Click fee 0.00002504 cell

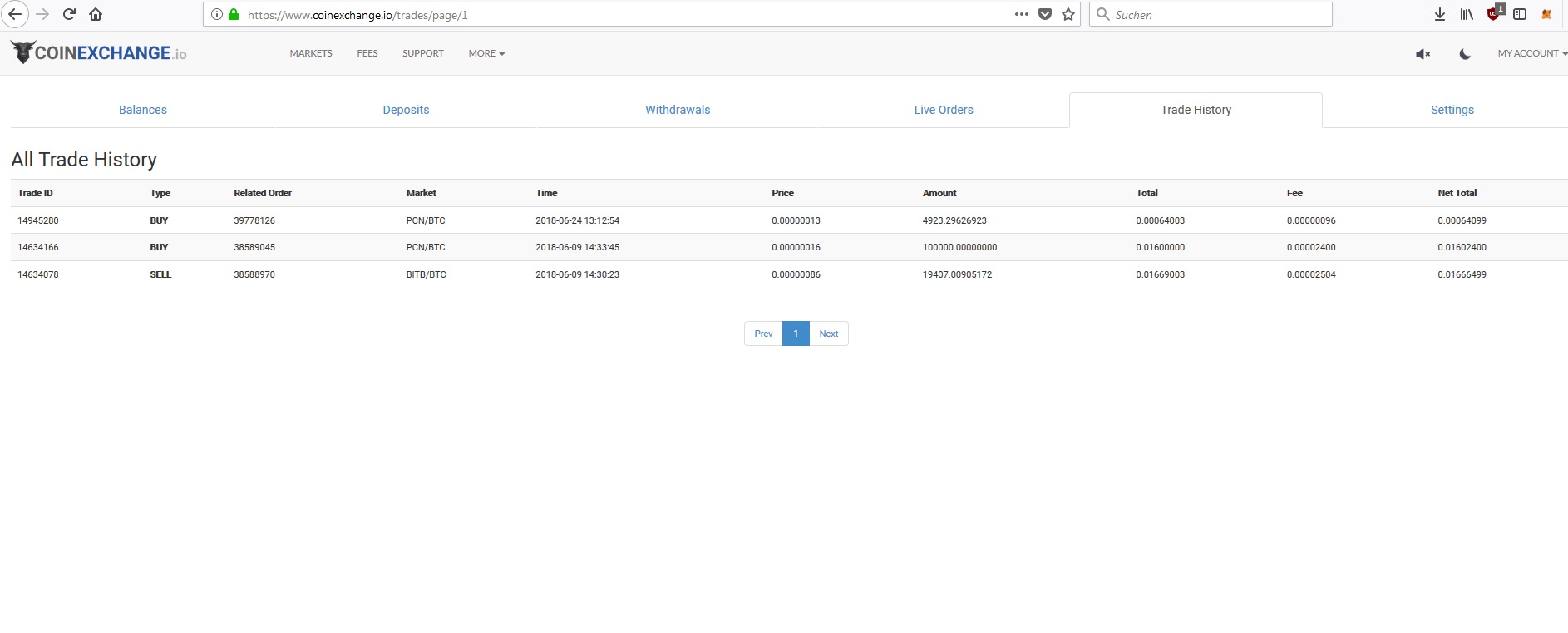point(1311,274)
